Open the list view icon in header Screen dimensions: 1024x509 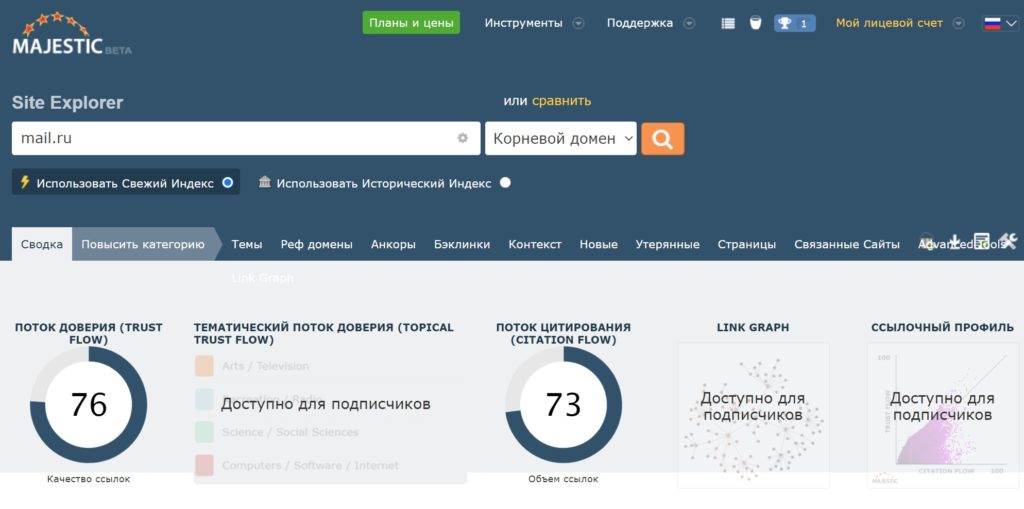click(728, 23)
